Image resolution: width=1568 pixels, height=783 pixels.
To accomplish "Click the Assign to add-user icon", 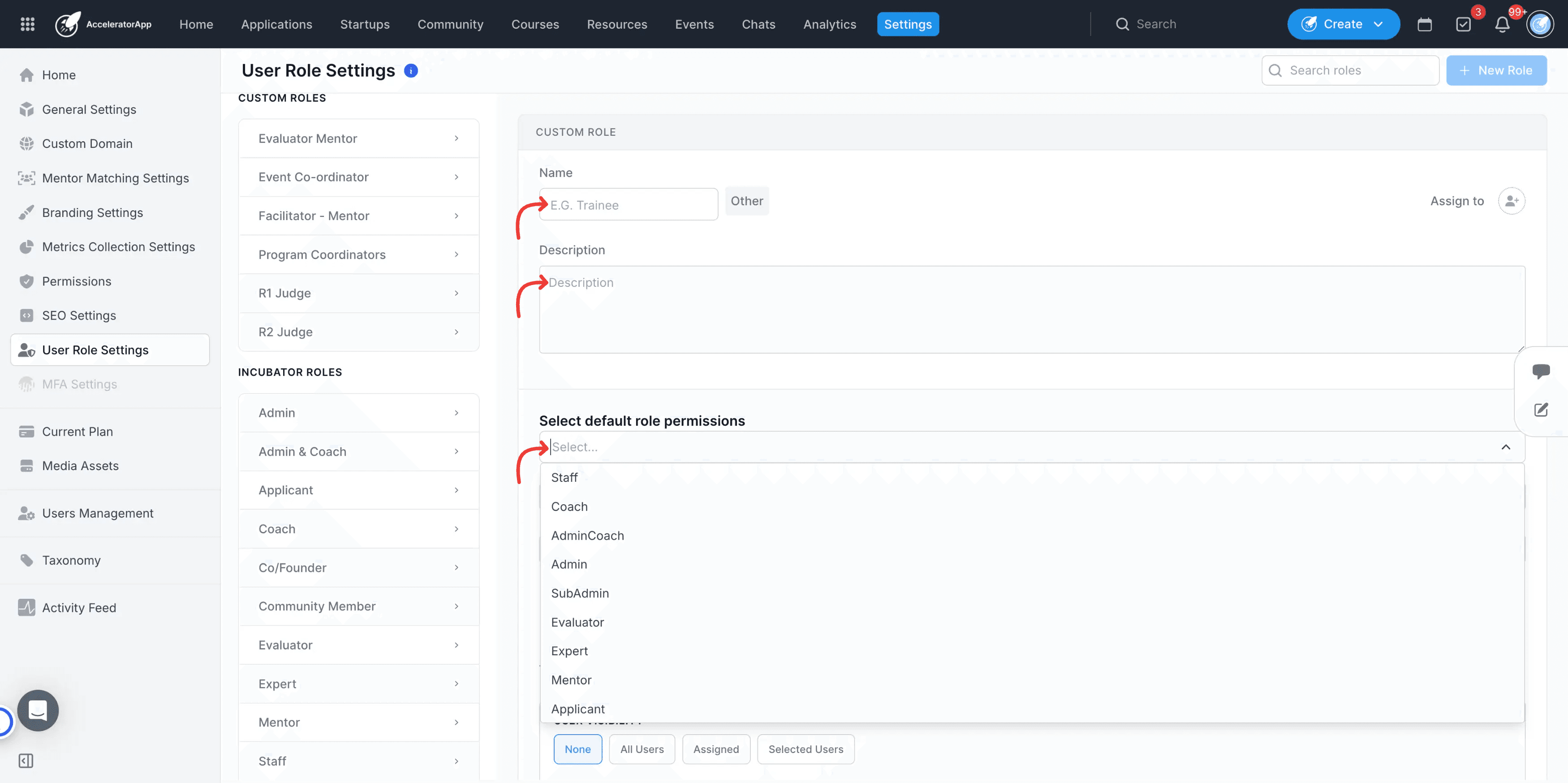I will click(x=1512, y=201).
